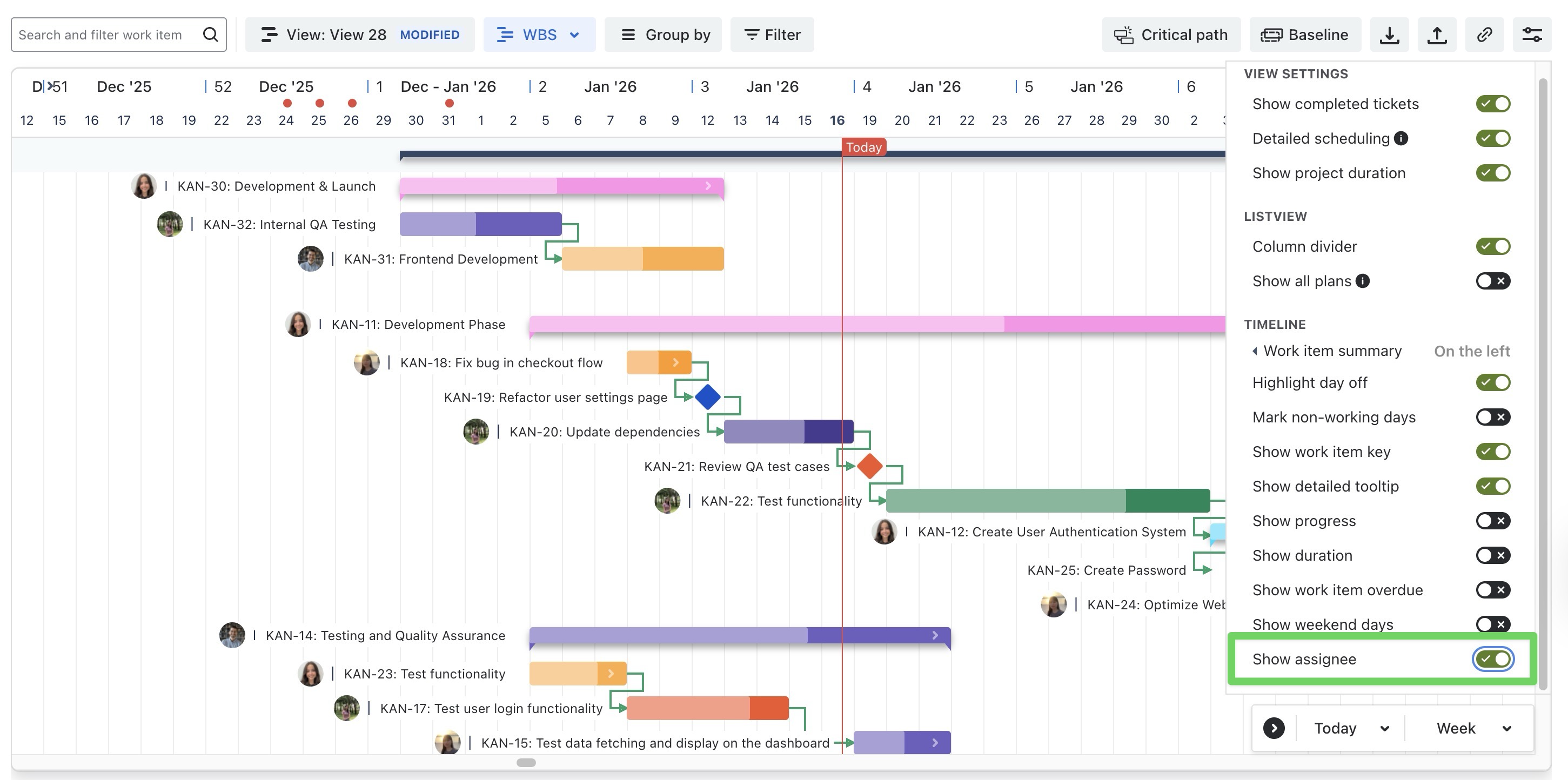
Task: Click the blue diamond milestone for KAN-19
Action: tap(707, 396)
